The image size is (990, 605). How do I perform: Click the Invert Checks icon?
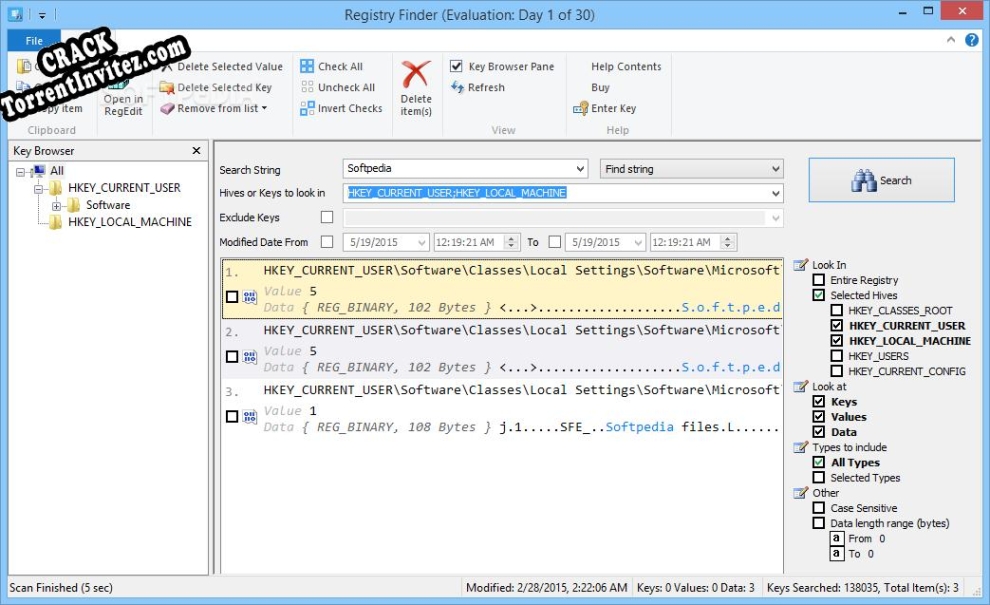307,108
